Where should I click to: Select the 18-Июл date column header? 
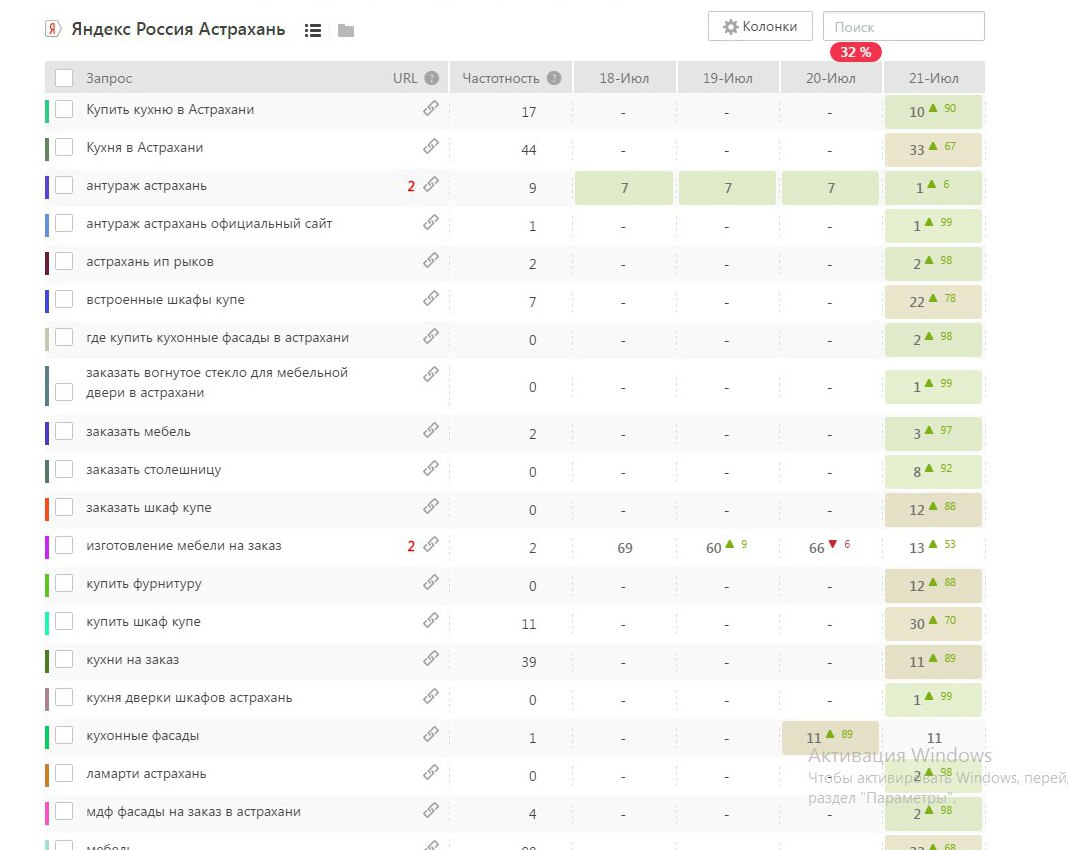[x=624, y=78]
